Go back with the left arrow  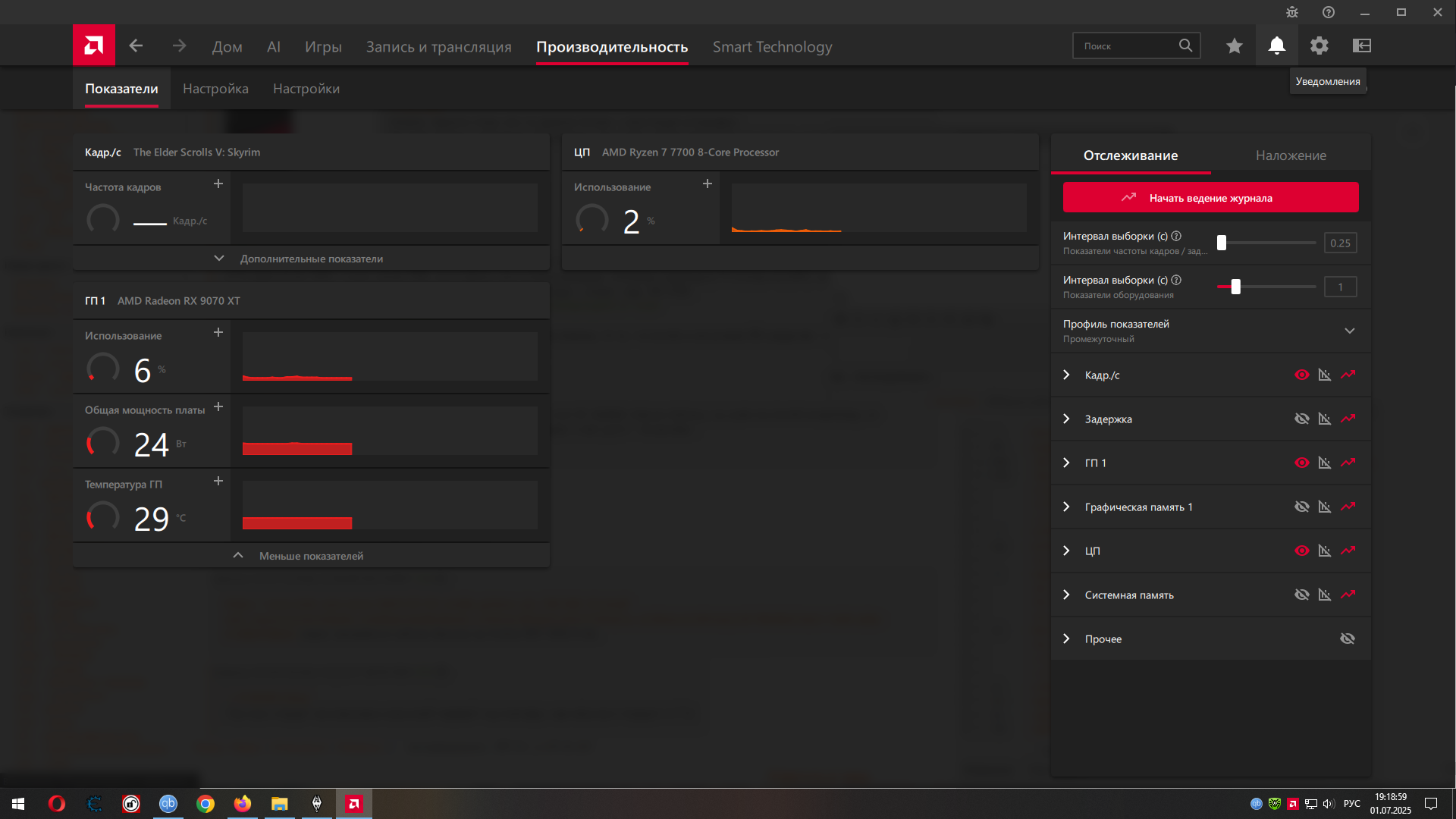pos(136,45)
